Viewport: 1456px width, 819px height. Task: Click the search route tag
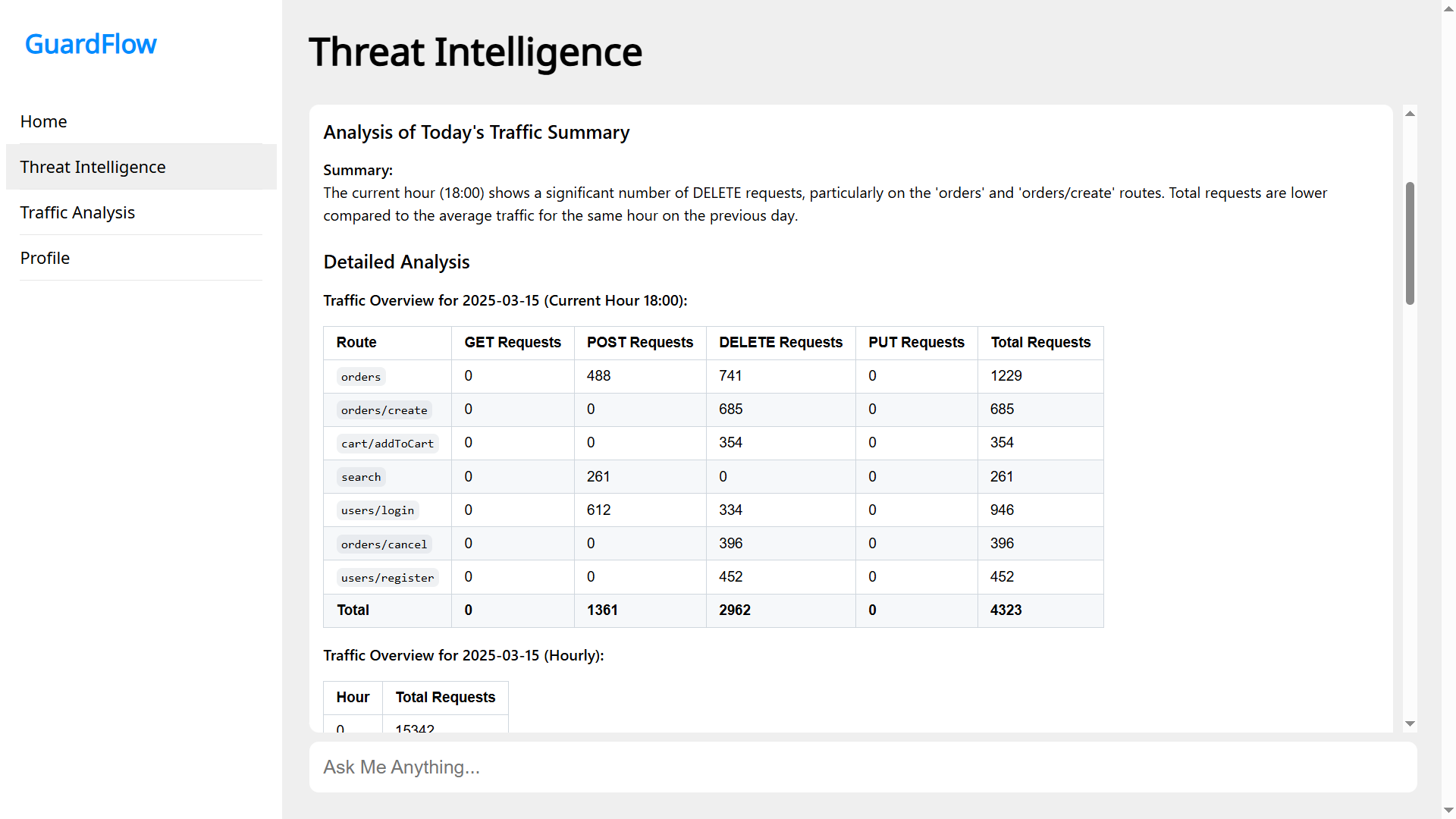pyautogui.click(x=361, y=477)
